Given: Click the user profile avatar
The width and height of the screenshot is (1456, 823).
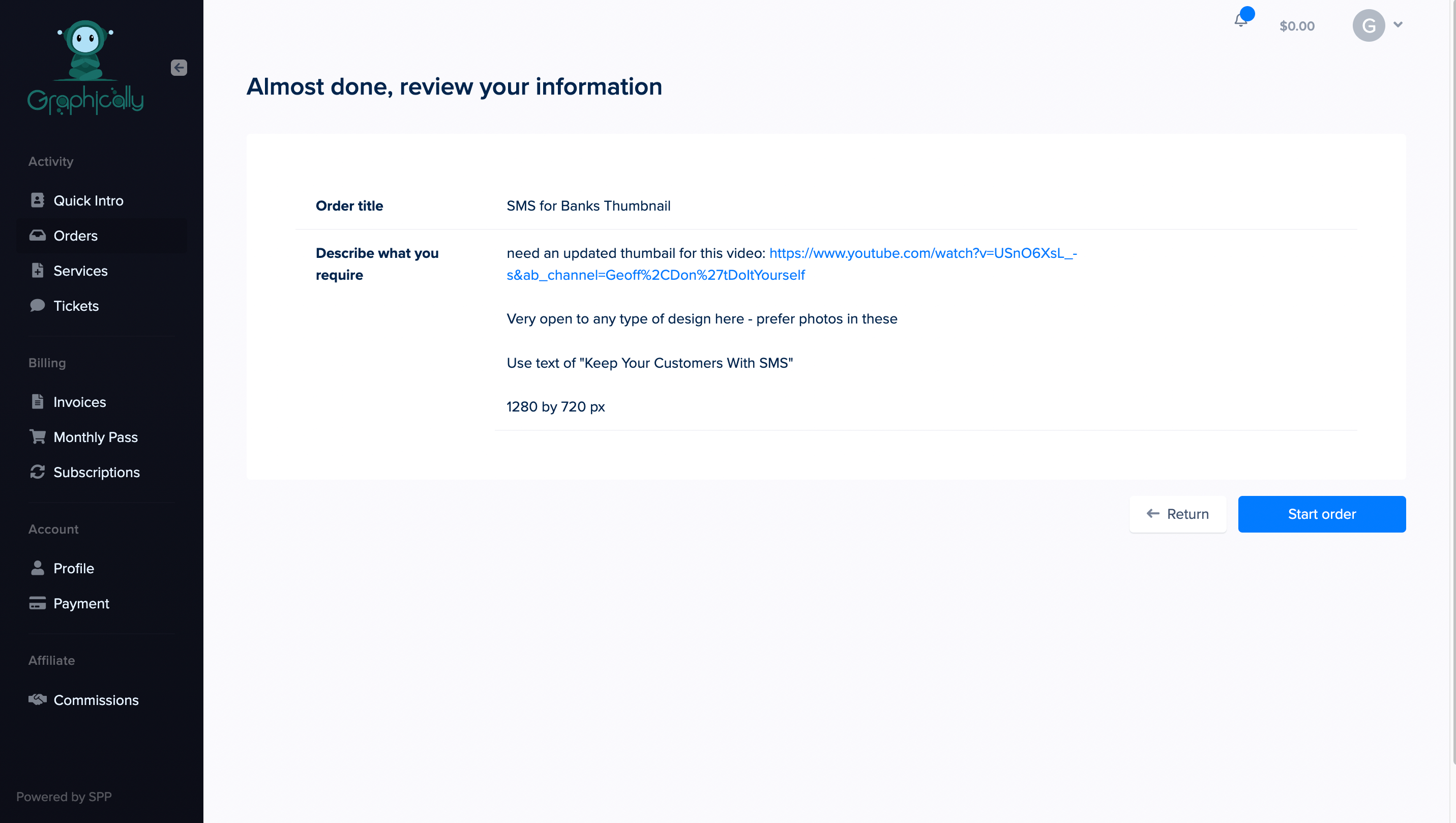Looking at the screenshot, I should tap(1369, 24).
